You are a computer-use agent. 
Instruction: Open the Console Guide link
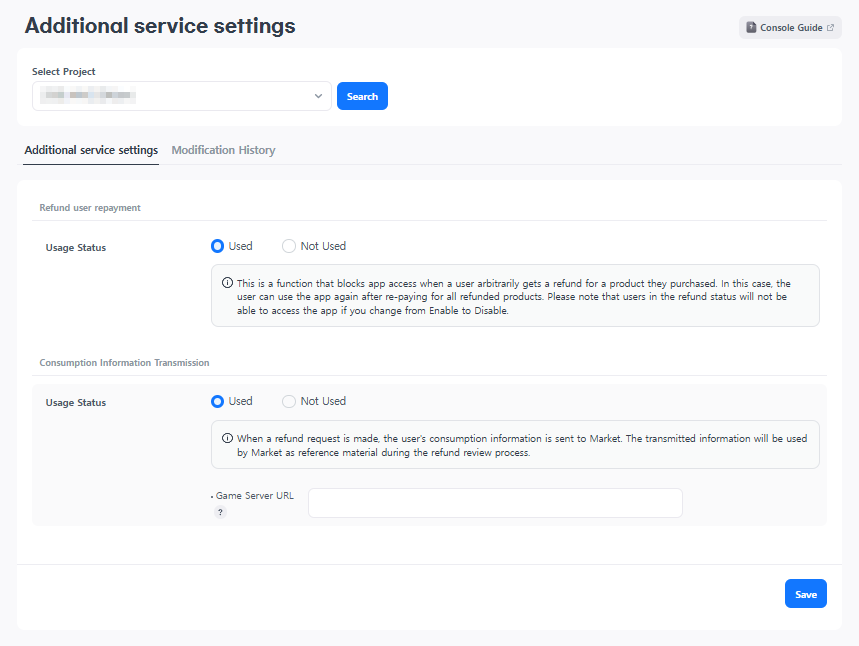[790, 28]
